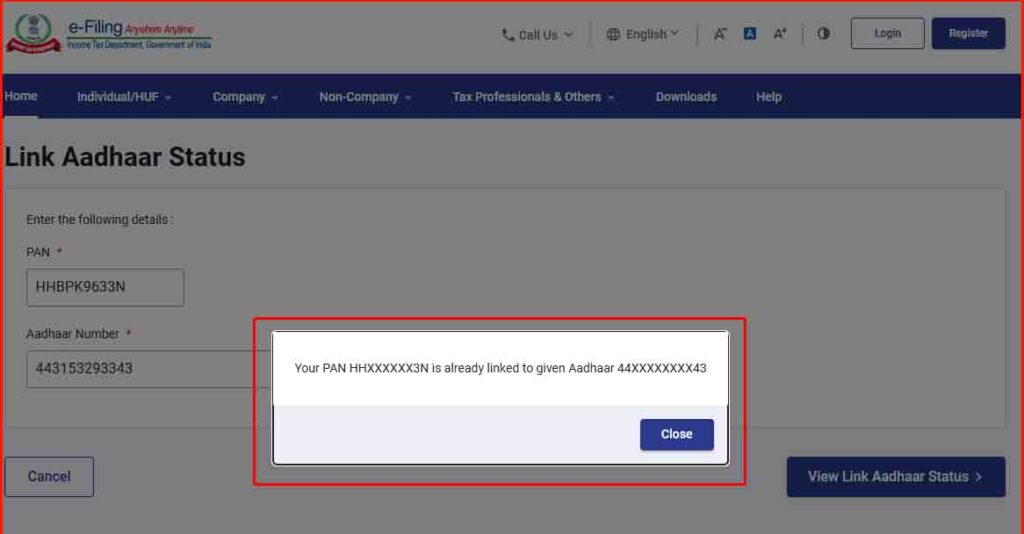Click the Aadhaar Number field label
This screenshot has height=534, width=1024.
pyautogui.click(x=72, y=334)
